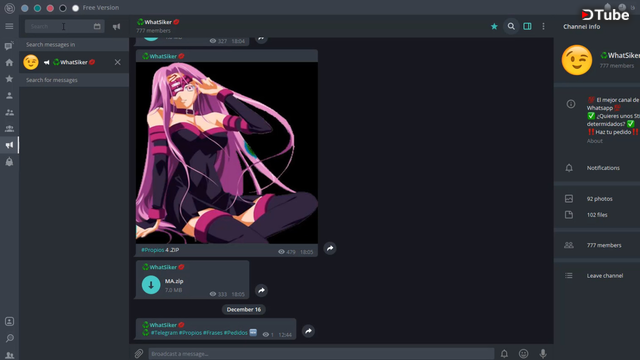
Task: Show groups sidebar icon
Action: point(9,112)
